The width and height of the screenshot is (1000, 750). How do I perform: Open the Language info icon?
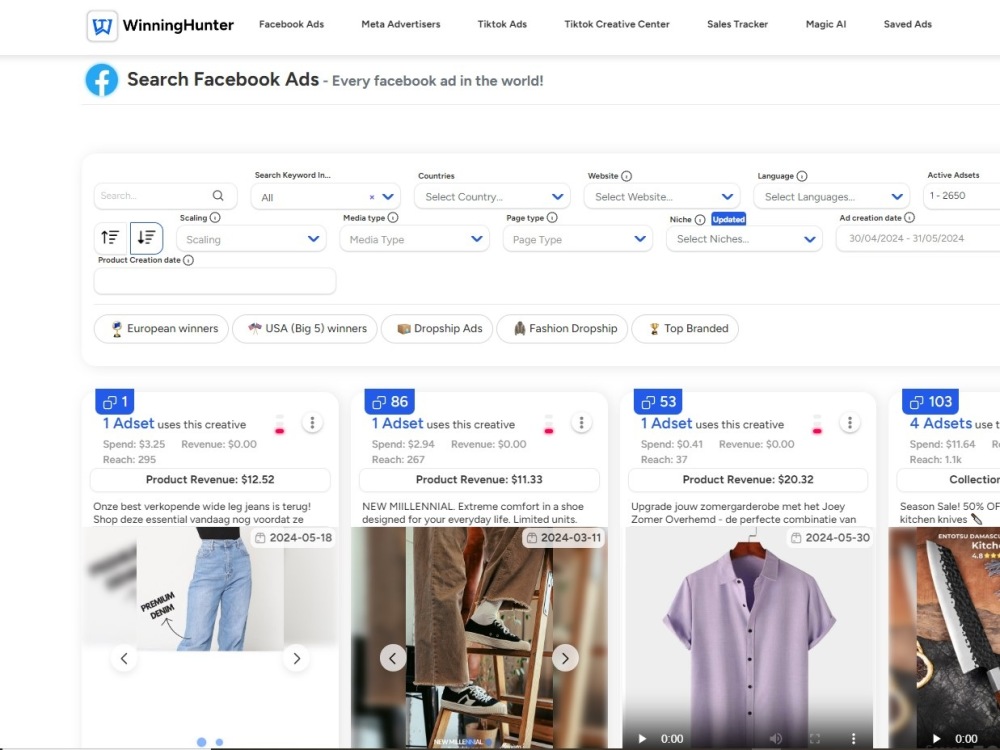[x=802, y=176]
